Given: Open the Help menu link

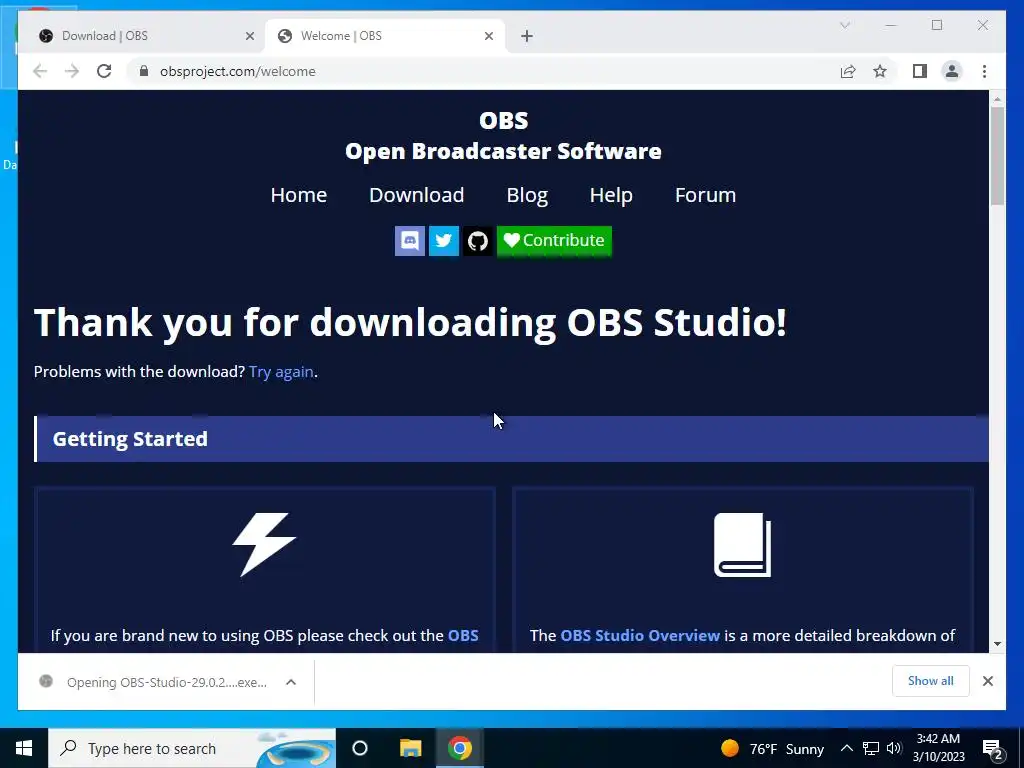Looking at the screenshot, I should 611,195.
